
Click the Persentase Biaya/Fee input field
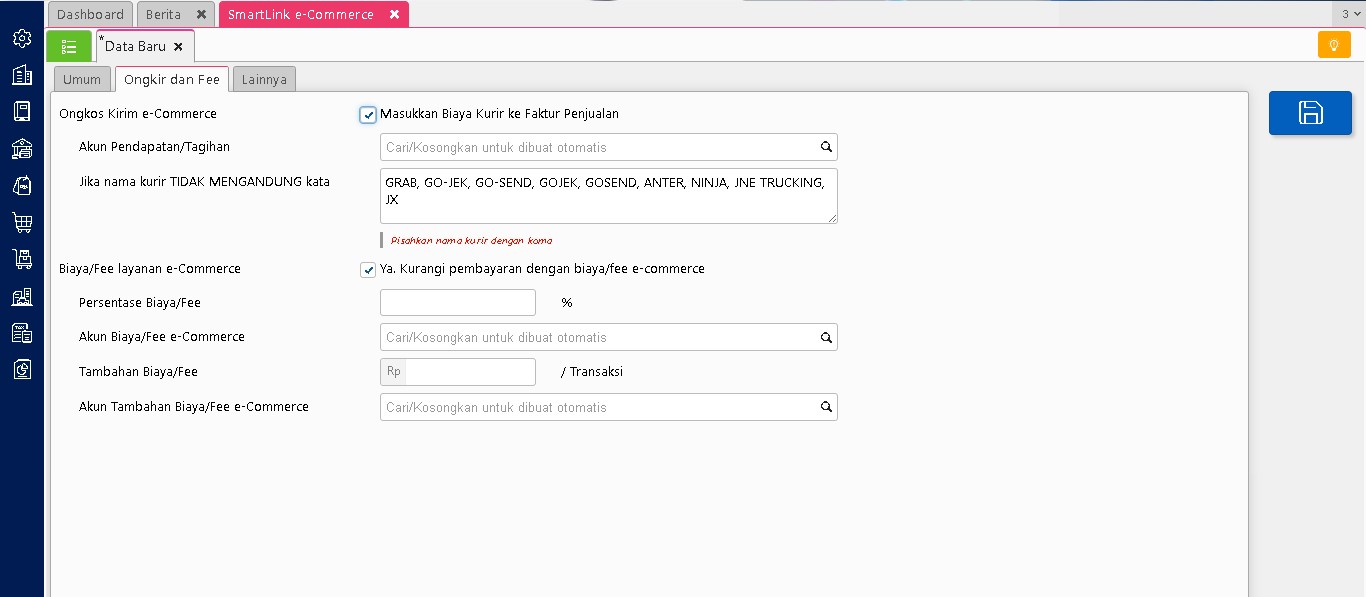pos(458,303)
